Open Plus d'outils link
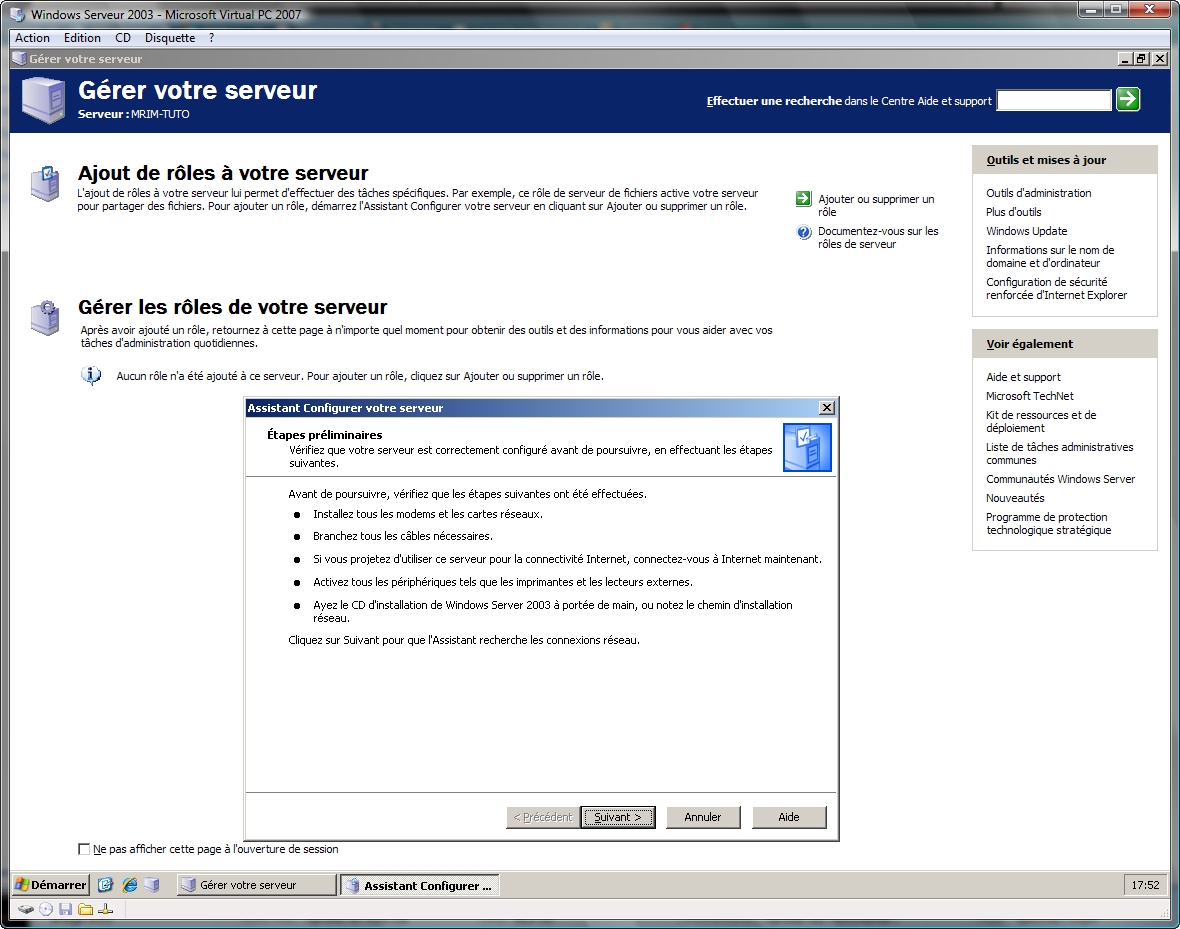Image resolution: width=1180 pixels, height=929 pixels. click(1014, 212)
